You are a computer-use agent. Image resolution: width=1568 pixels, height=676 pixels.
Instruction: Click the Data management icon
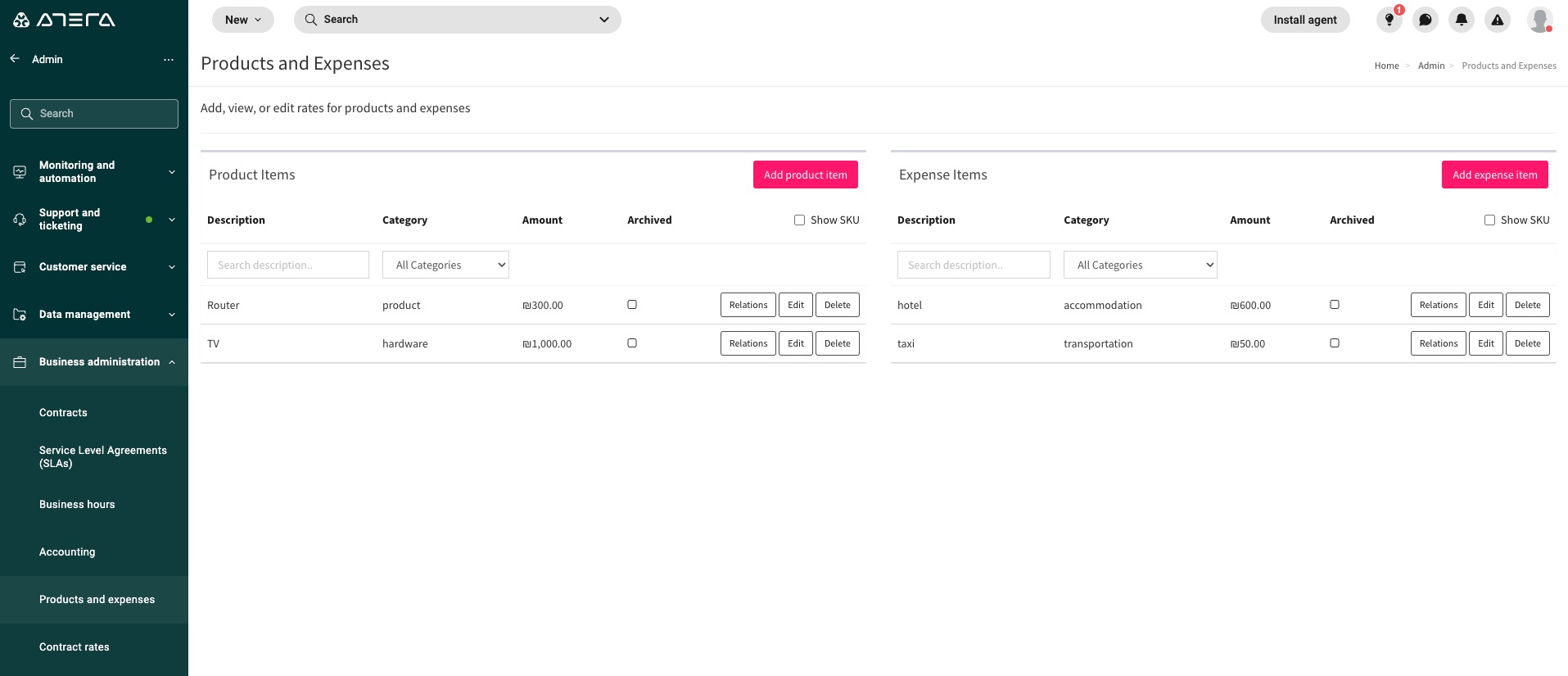(x=20, y=315)
